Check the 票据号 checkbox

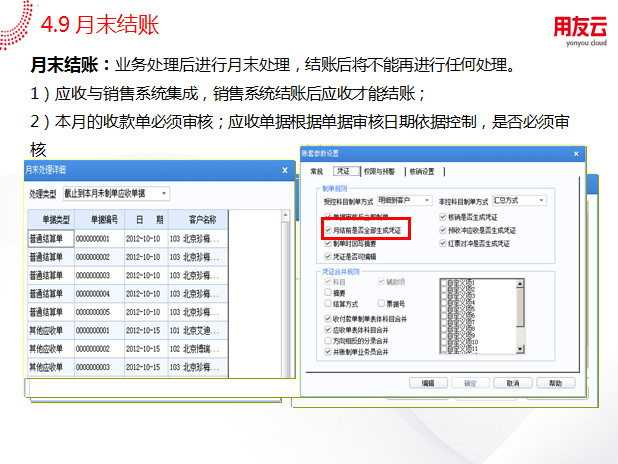(381, 304)
